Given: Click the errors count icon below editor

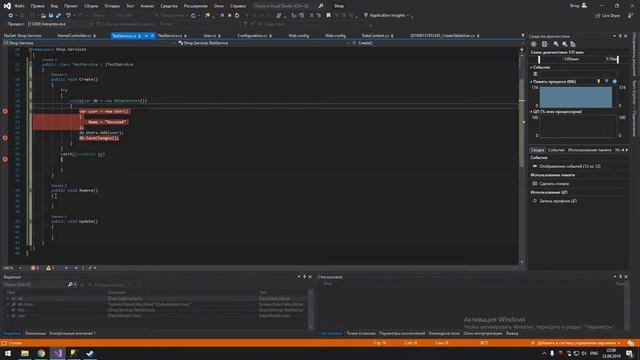Looking at the screenshot, I should [x=35, y=268].
